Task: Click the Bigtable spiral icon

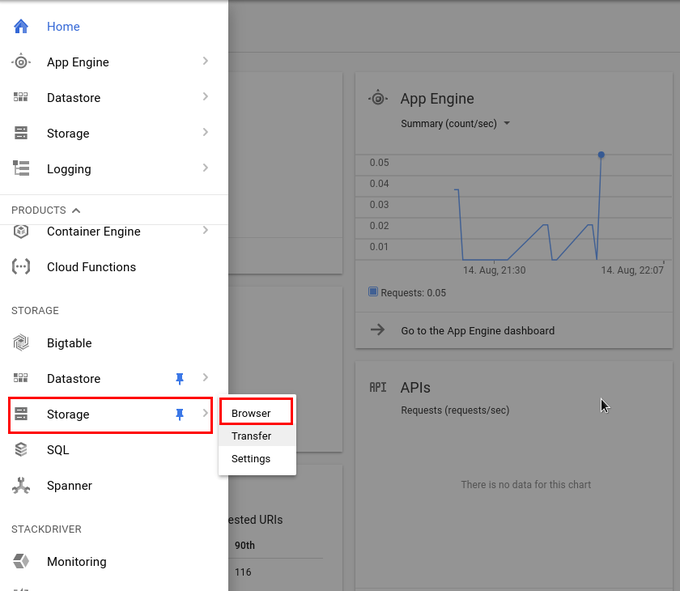Action: [x=21, y=343]
